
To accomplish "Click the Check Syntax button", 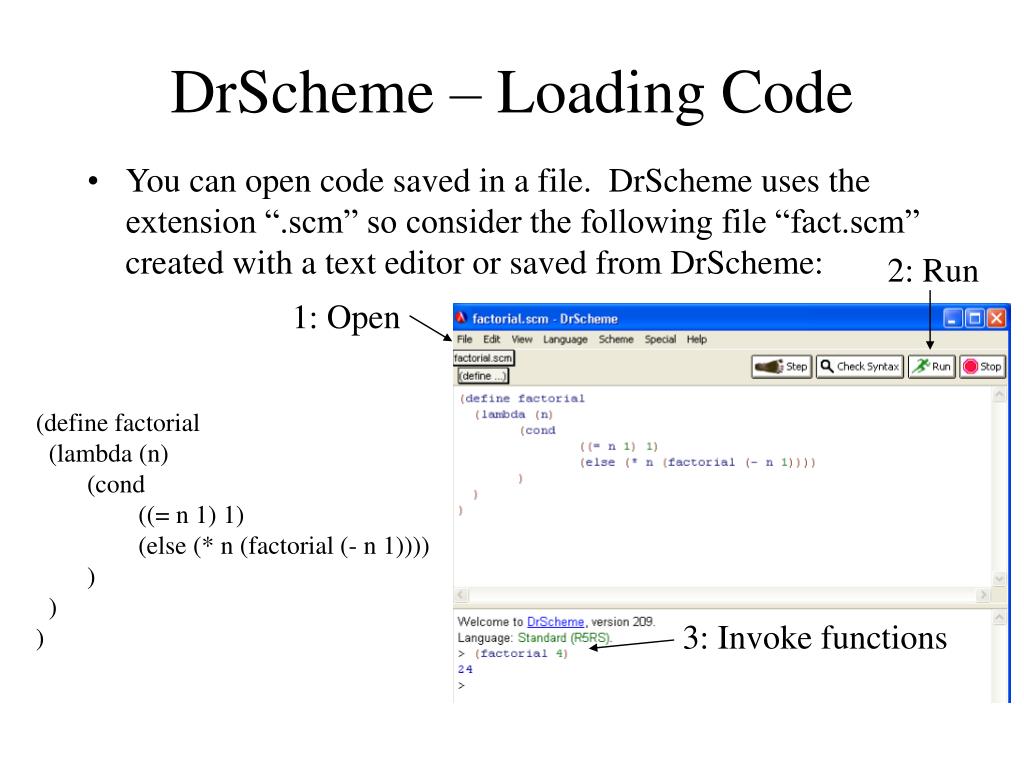I will [859, 366].
